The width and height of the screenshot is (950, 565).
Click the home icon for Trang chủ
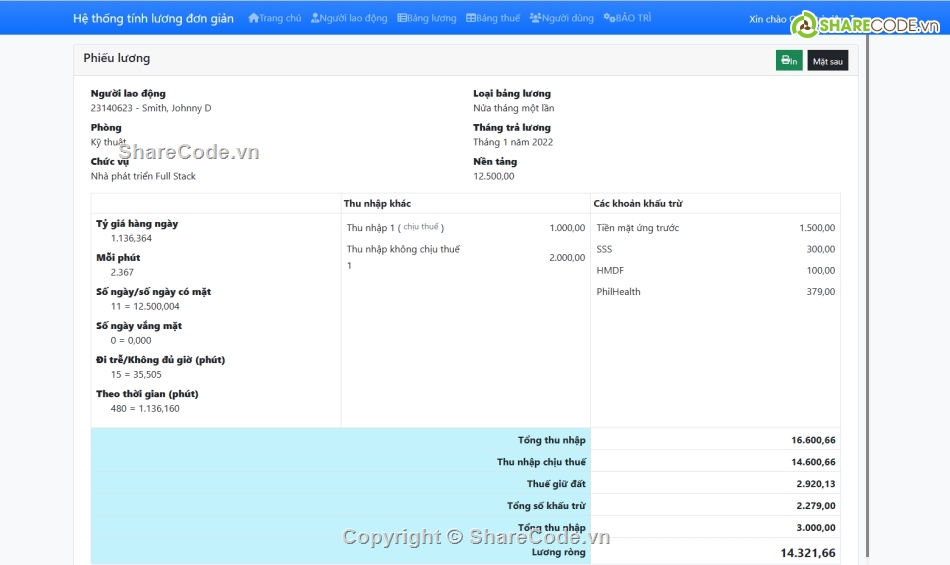tap(254, 18)
